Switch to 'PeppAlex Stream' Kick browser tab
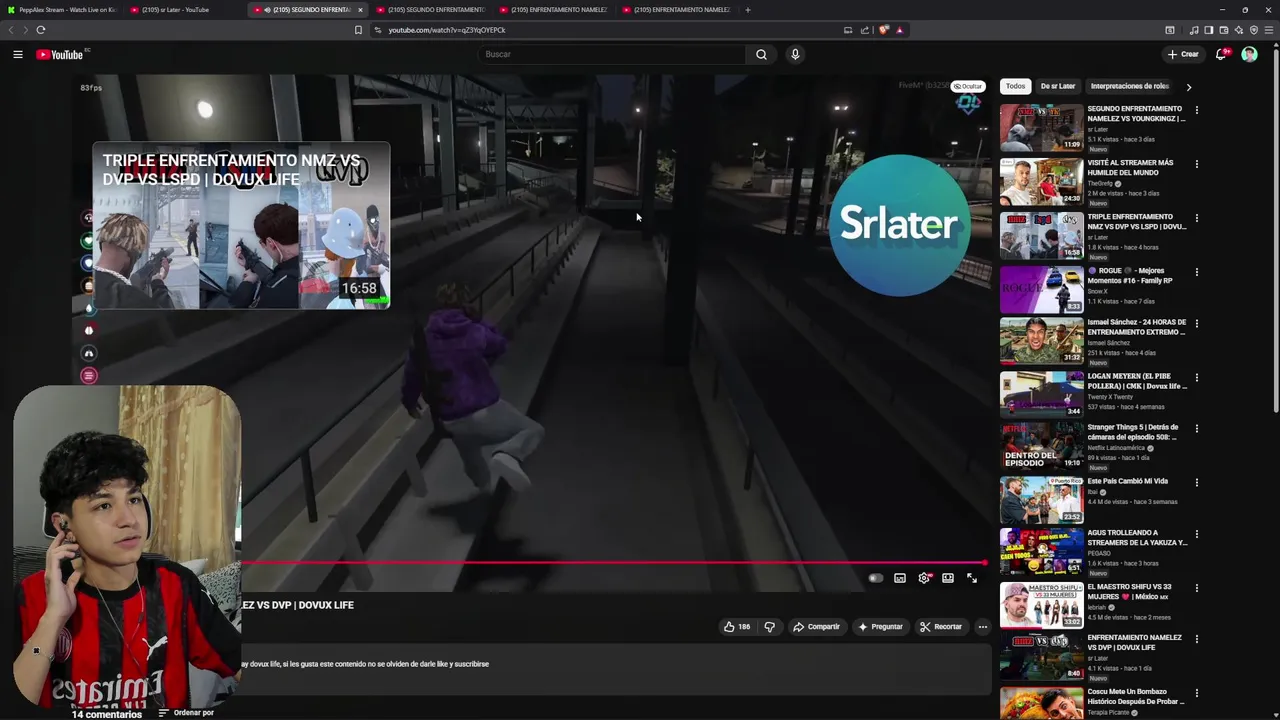The image size is (1280, 720). 62,10
